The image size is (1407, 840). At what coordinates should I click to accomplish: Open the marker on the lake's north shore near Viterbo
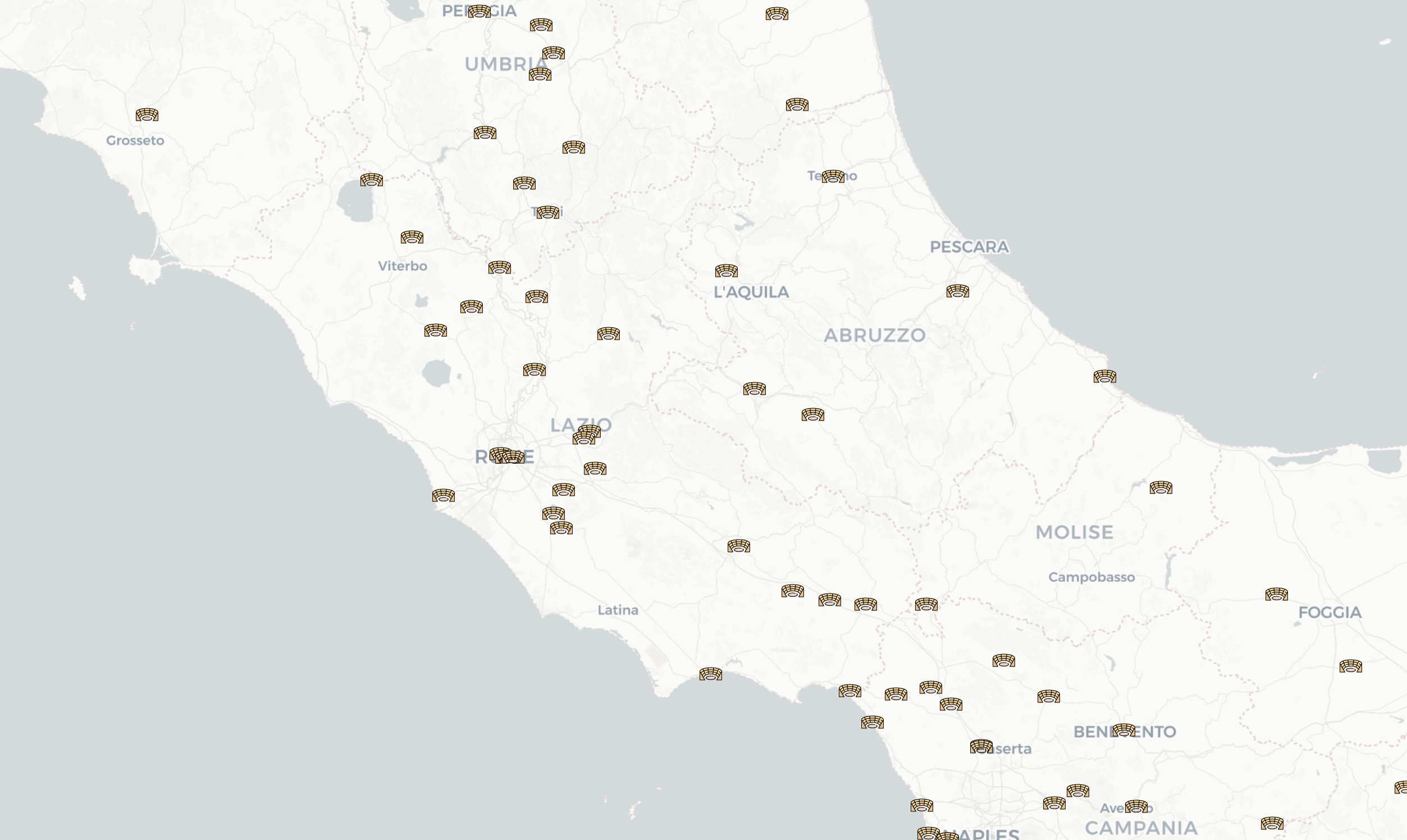[372, 181]
